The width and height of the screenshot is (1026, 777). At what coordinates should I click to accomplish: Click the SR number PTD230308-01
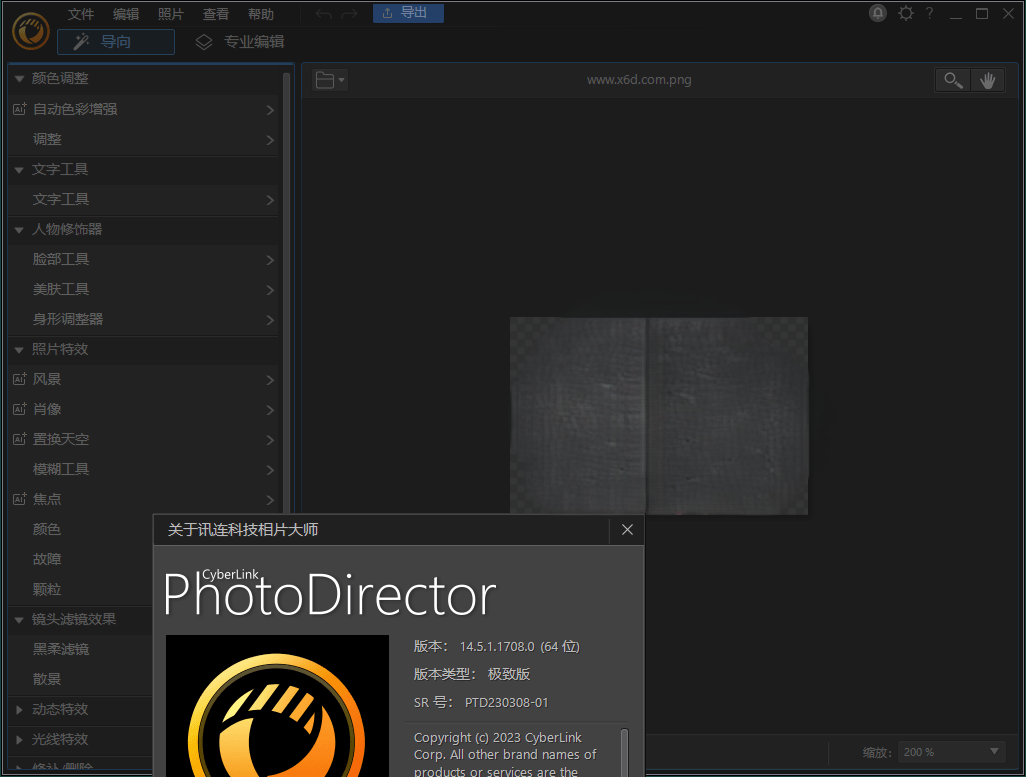coord(506,702)
